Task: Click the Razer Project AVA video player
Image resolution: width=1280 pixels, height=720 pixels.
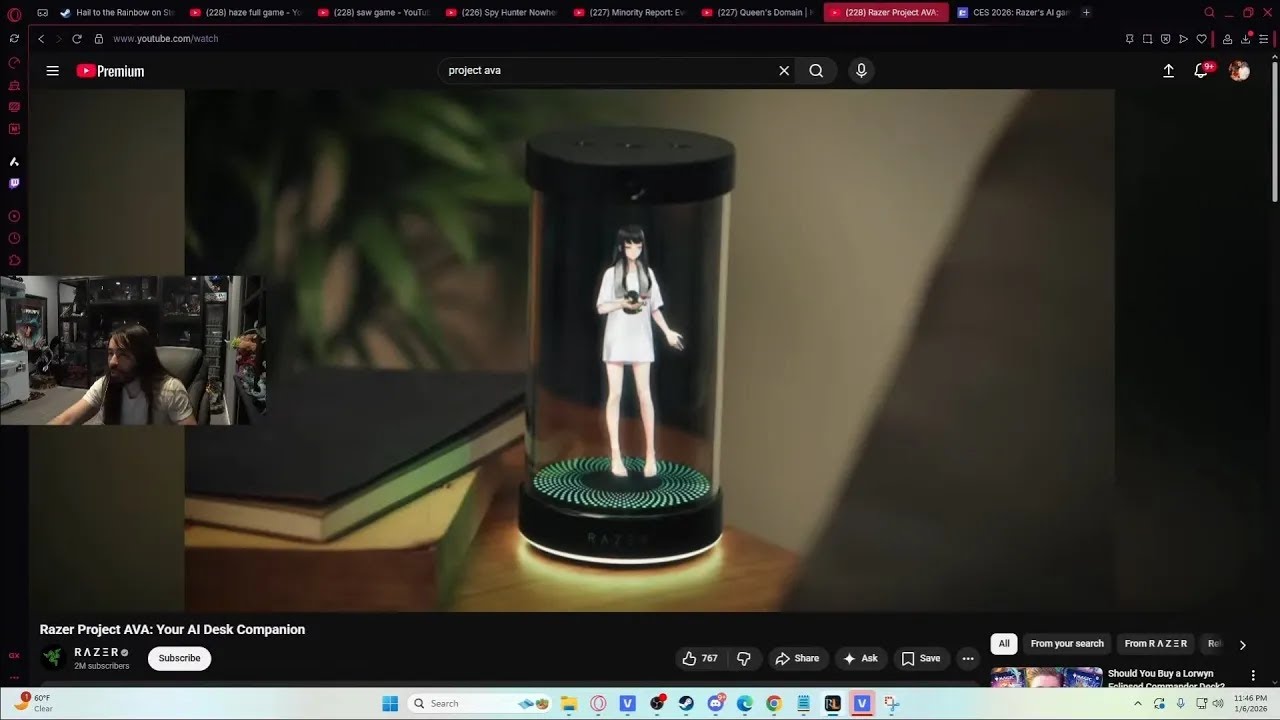Action: (x=649, y=350)
